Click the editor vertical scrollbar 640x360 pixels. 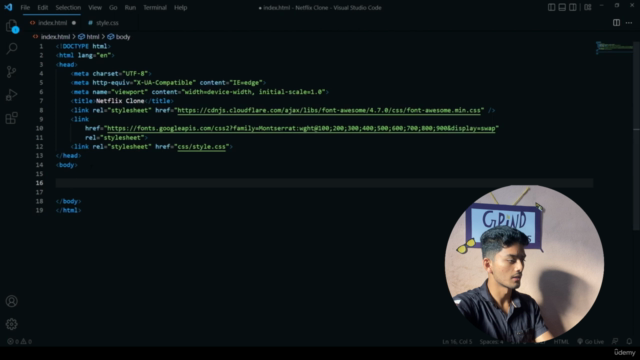point(636,135)
